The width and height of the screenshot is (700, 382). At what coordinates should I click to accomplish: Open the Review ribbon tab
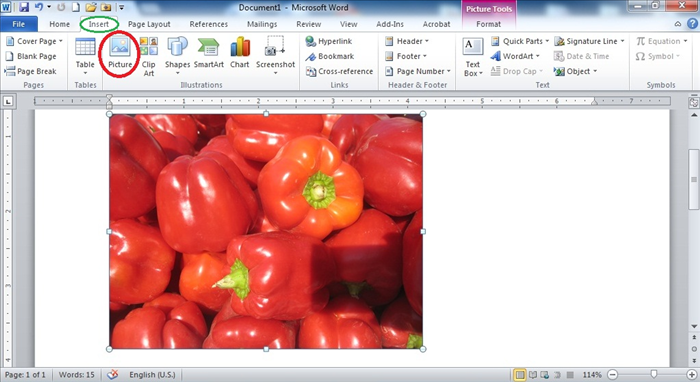click(x=308, y=24)
